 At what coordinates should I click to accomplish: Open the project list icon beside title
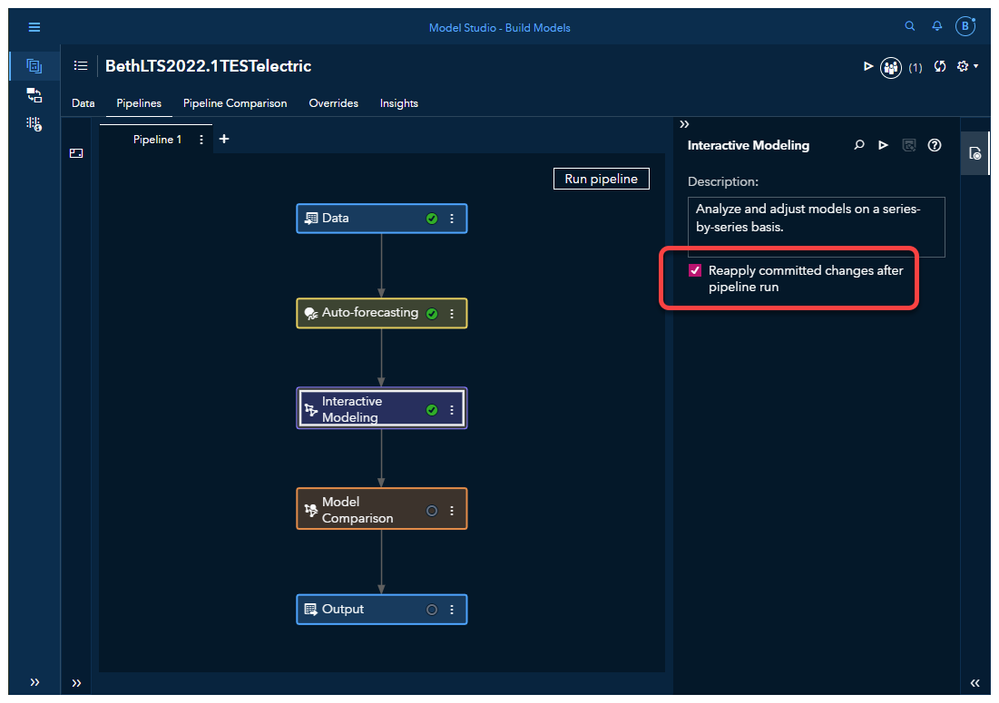pos(80,66)
